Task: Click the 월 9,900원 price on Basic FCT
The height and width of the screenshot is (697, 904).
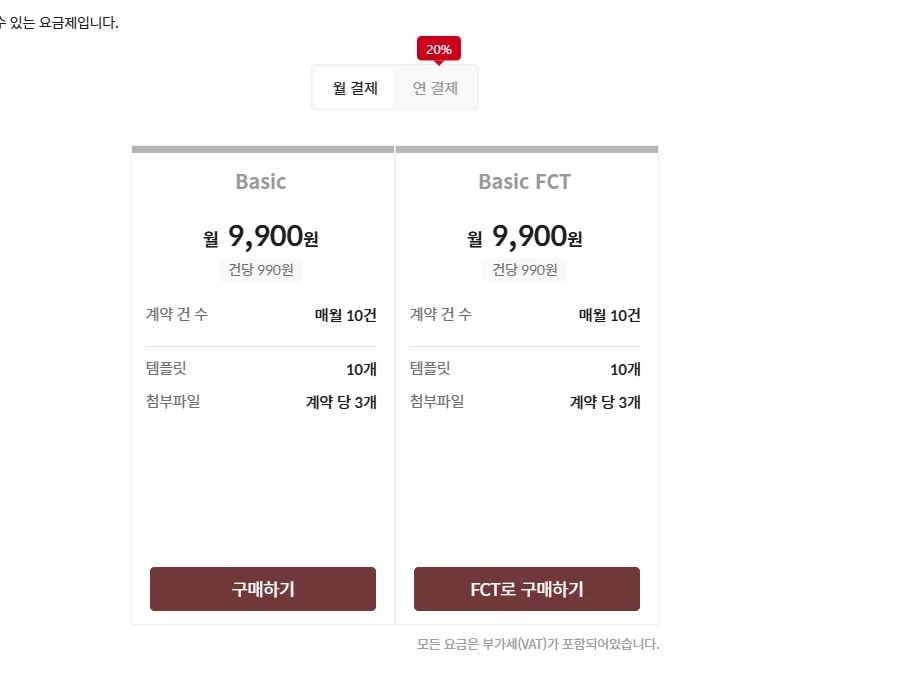Action: coord(524,236)
